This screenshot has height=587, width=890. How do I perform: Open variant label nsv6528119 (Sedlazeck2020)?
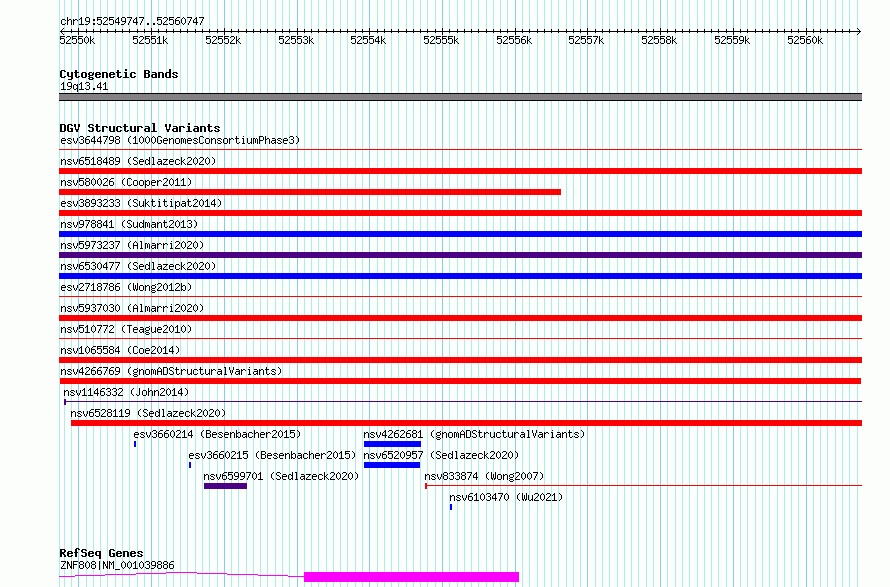(x=148, y=413)
